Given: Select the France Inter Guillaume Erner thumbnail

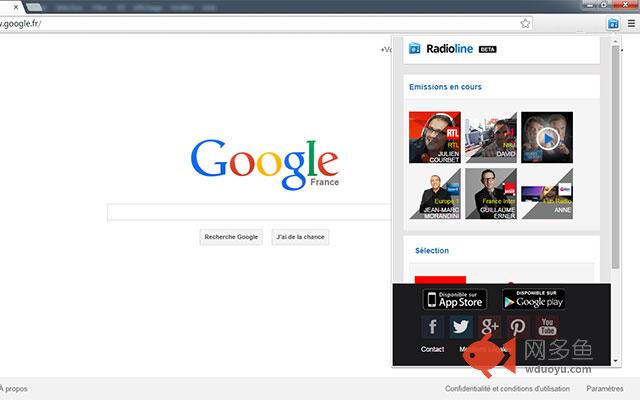Looking at the screenshot, I should click(x=491, y=194).
